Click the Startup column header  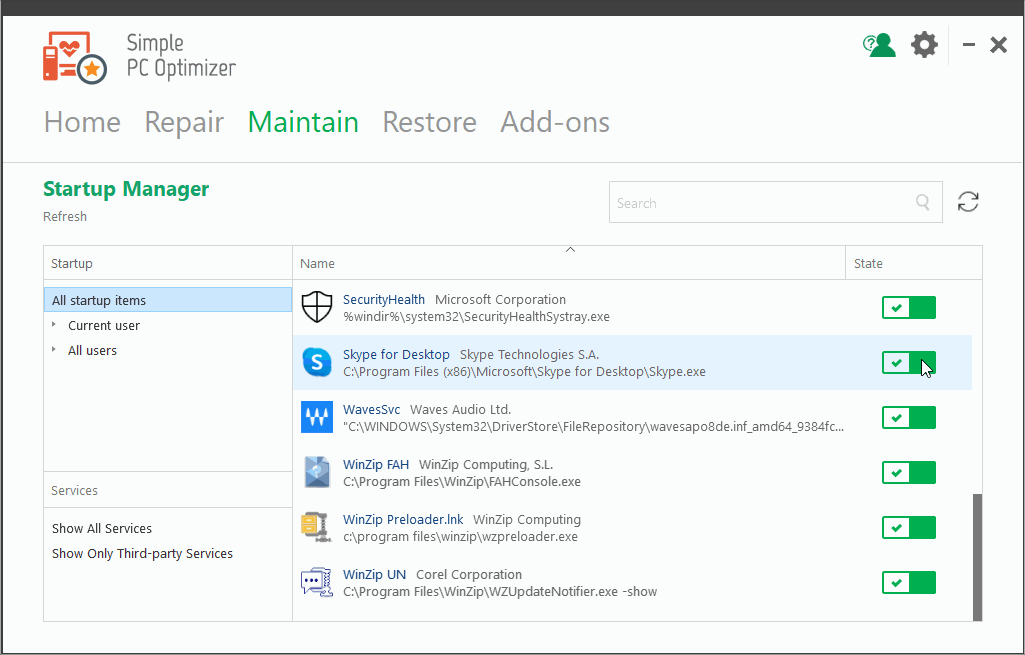pyautogui.click(x=168, y=263)
